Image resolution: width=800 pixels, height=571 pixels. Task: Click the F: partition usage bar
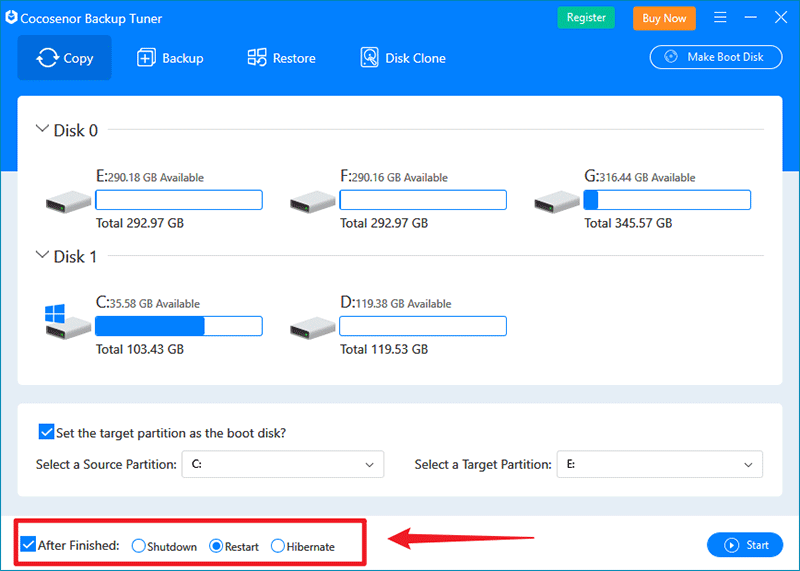423,200
